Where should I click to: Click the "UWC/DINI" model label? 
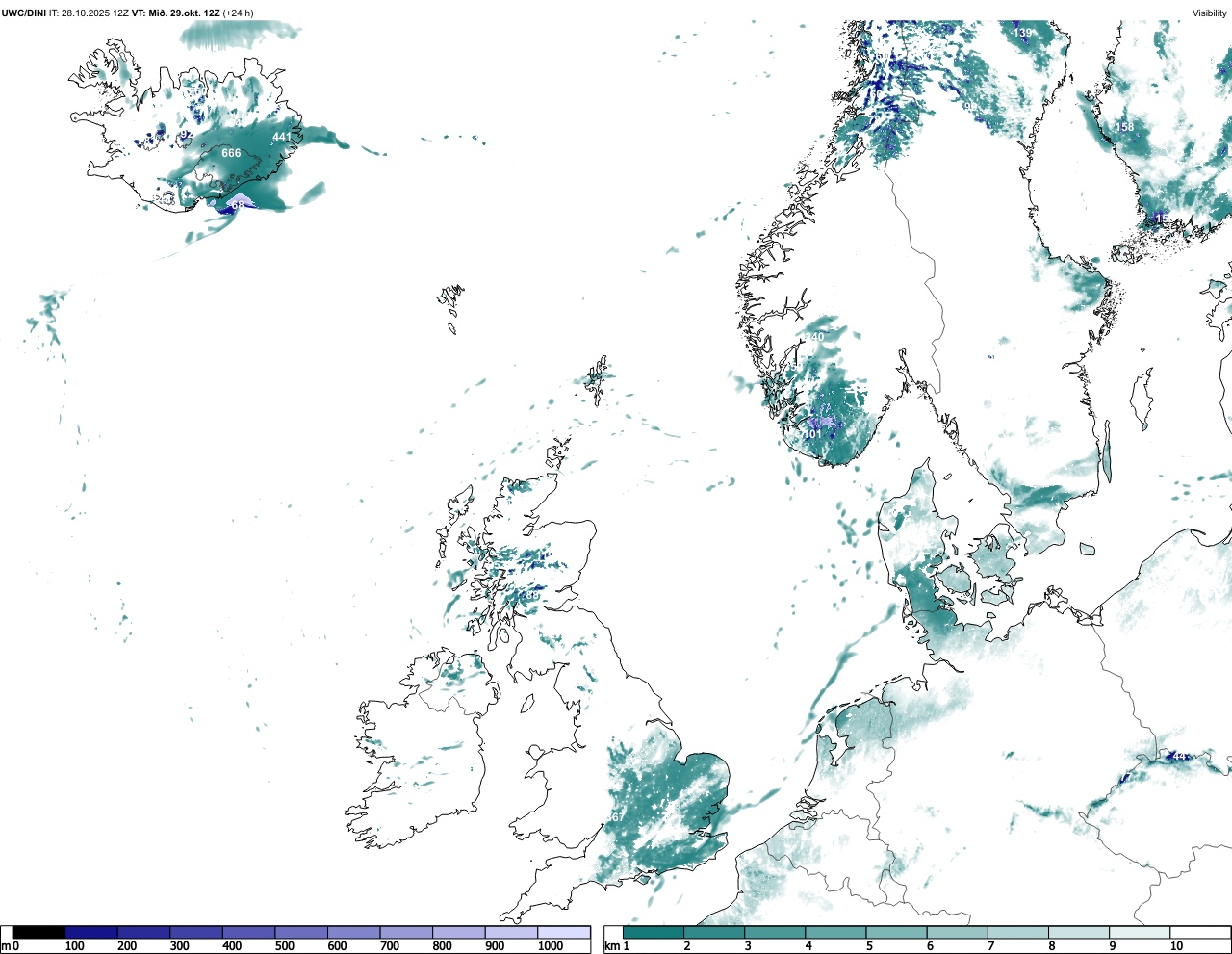23,13
